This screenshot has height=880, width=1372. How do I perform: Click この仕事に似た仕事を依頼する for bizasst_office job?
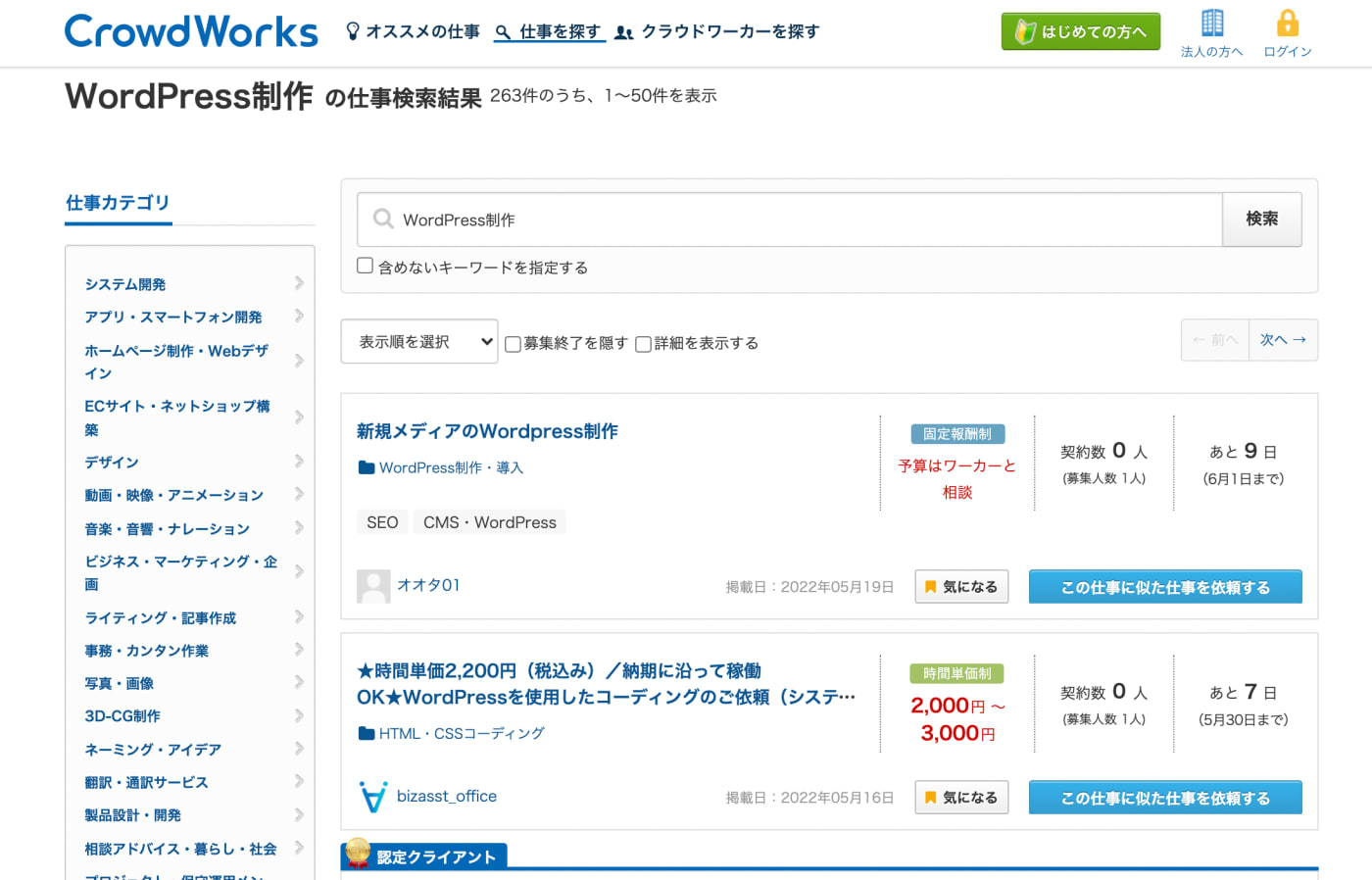pyautogui.click(x=1165, y=798)
